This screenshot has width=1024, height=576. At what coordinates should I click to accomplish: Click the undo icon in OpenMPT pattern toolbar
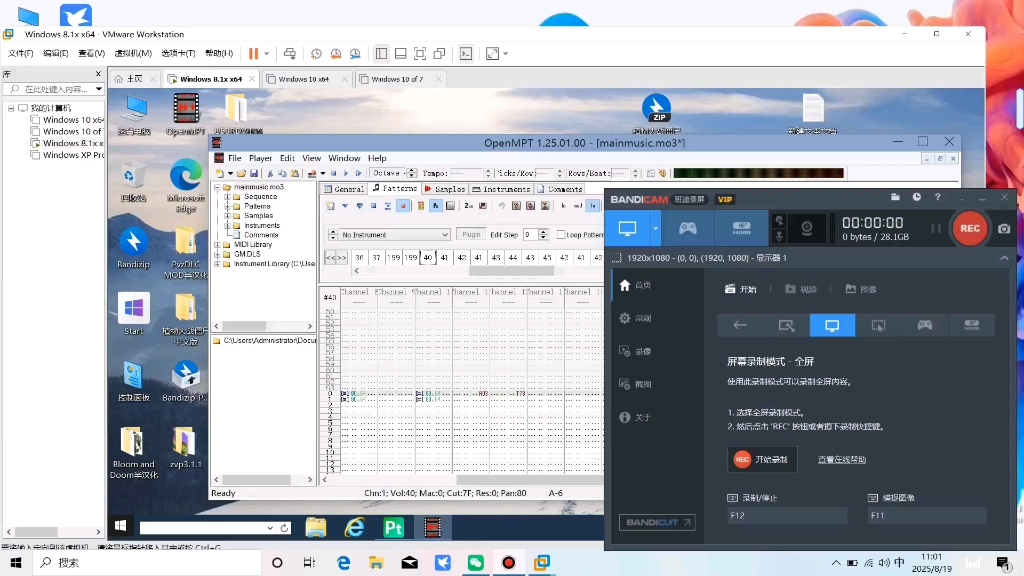coord(502,206)
